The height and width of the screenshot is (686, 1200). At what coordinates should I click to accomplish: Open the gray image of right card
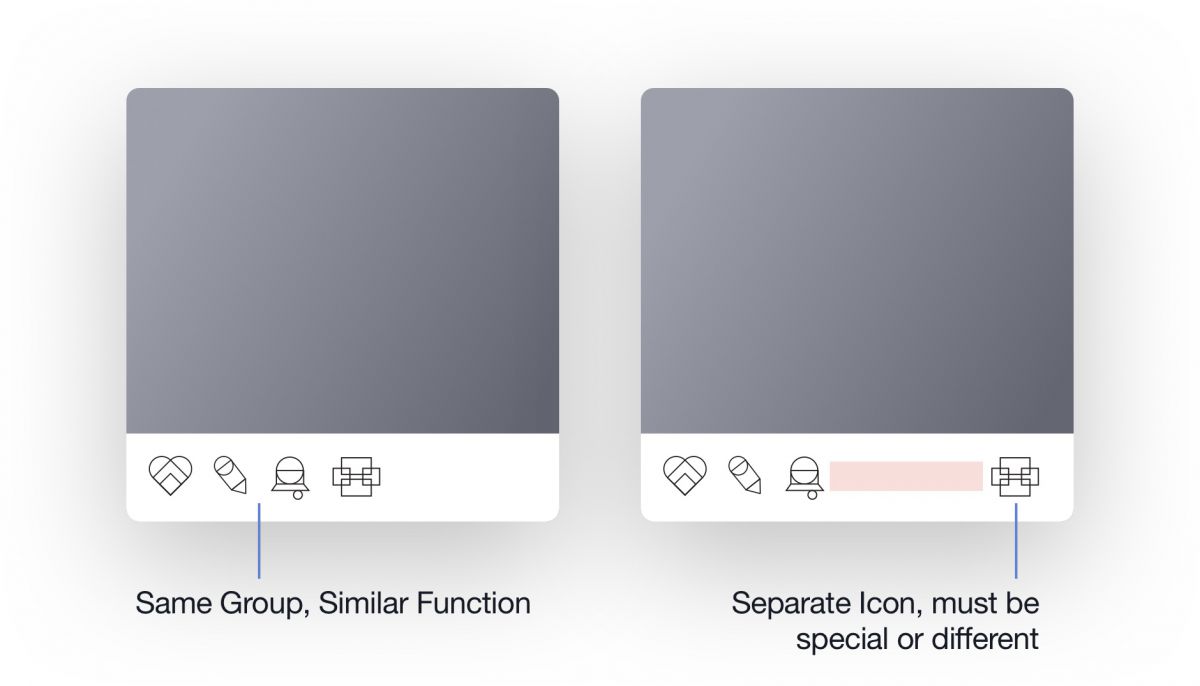click(857, 261)
